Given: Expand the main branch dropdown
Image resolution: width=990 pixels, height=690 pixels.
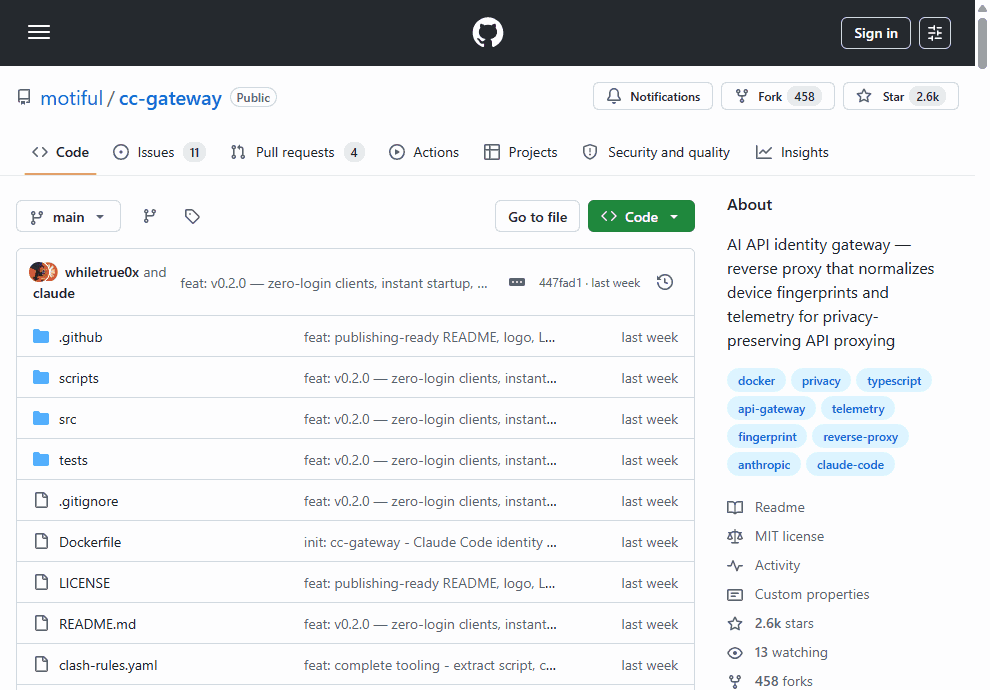Looking at the screenshot, I should pos(68,217).
